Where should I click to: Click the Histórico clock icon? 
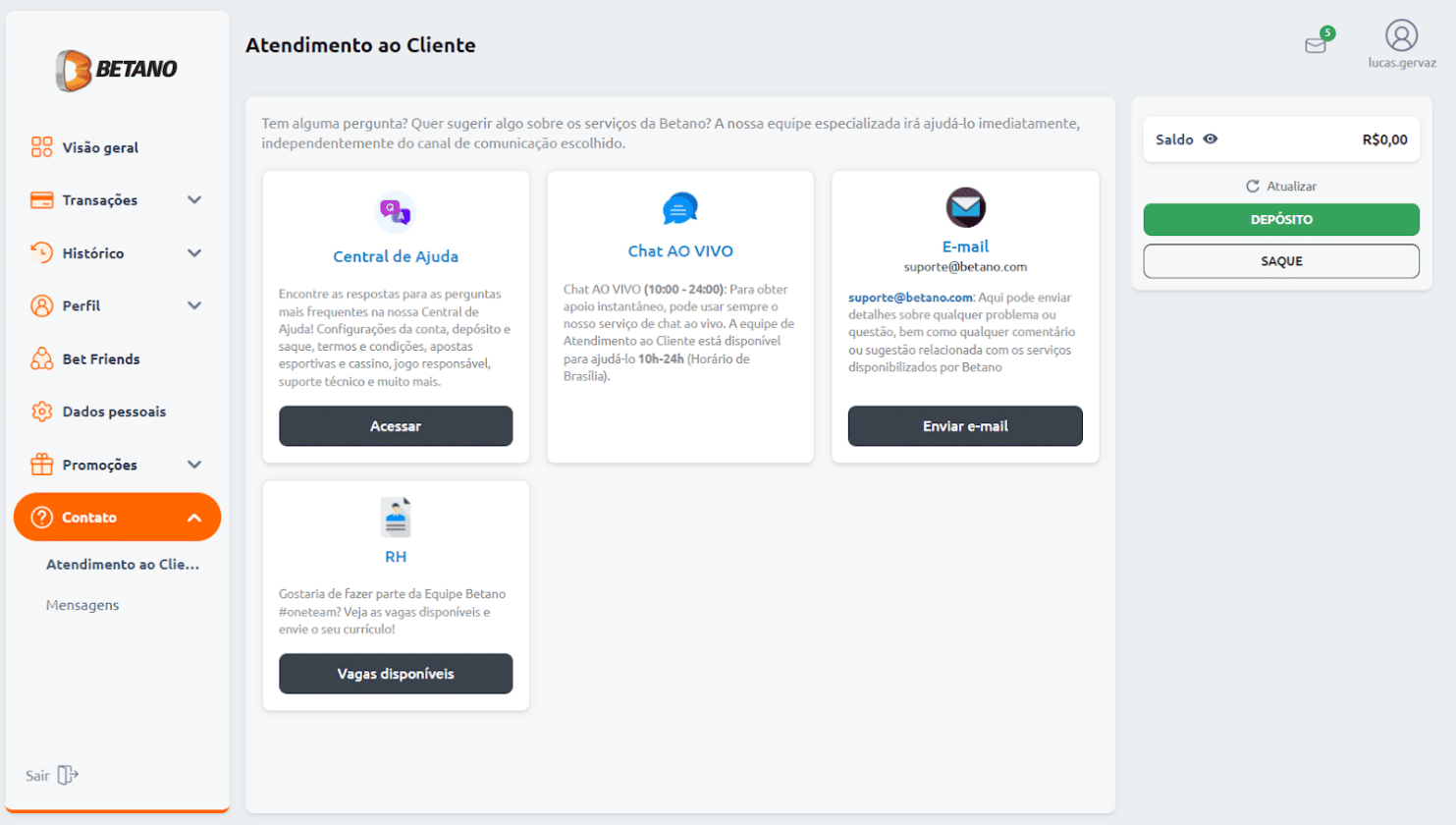41,252
